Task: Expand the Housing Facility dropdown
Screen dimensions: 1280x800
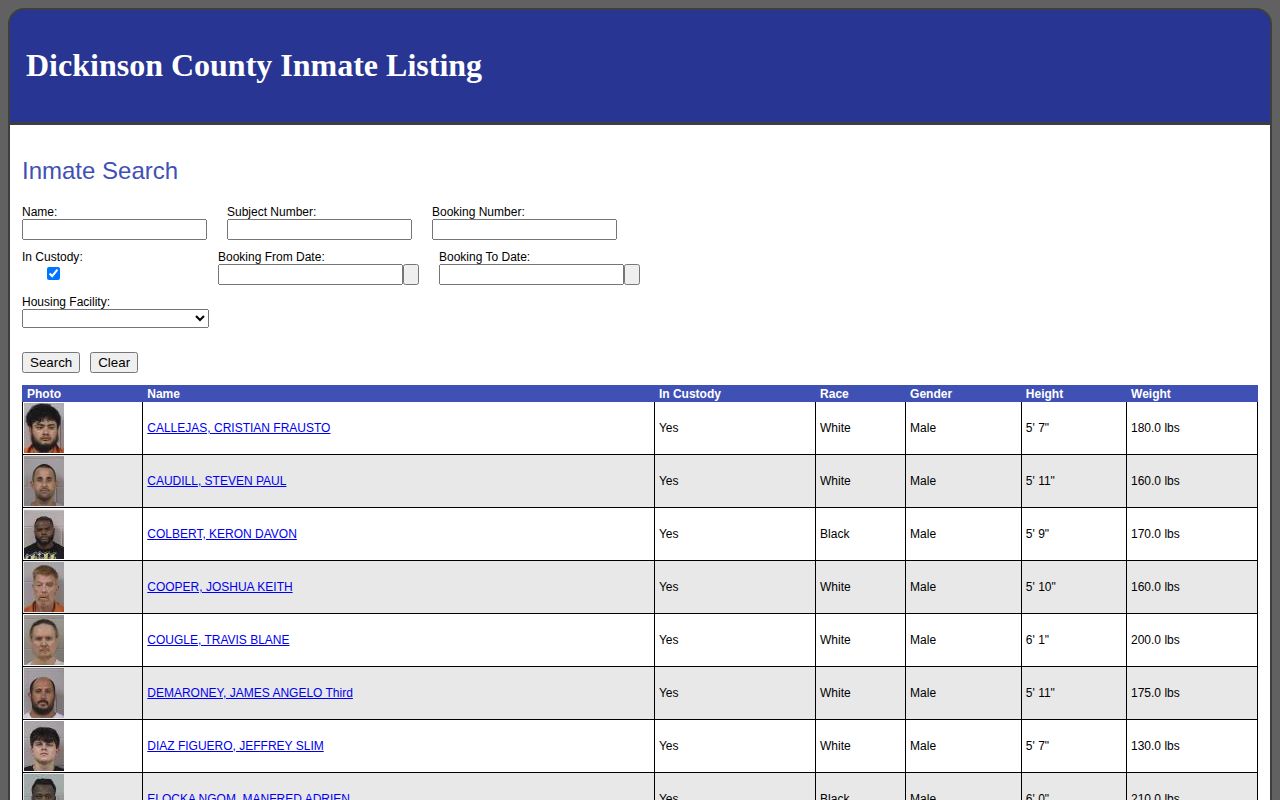Action: click(x=115, y=318)
